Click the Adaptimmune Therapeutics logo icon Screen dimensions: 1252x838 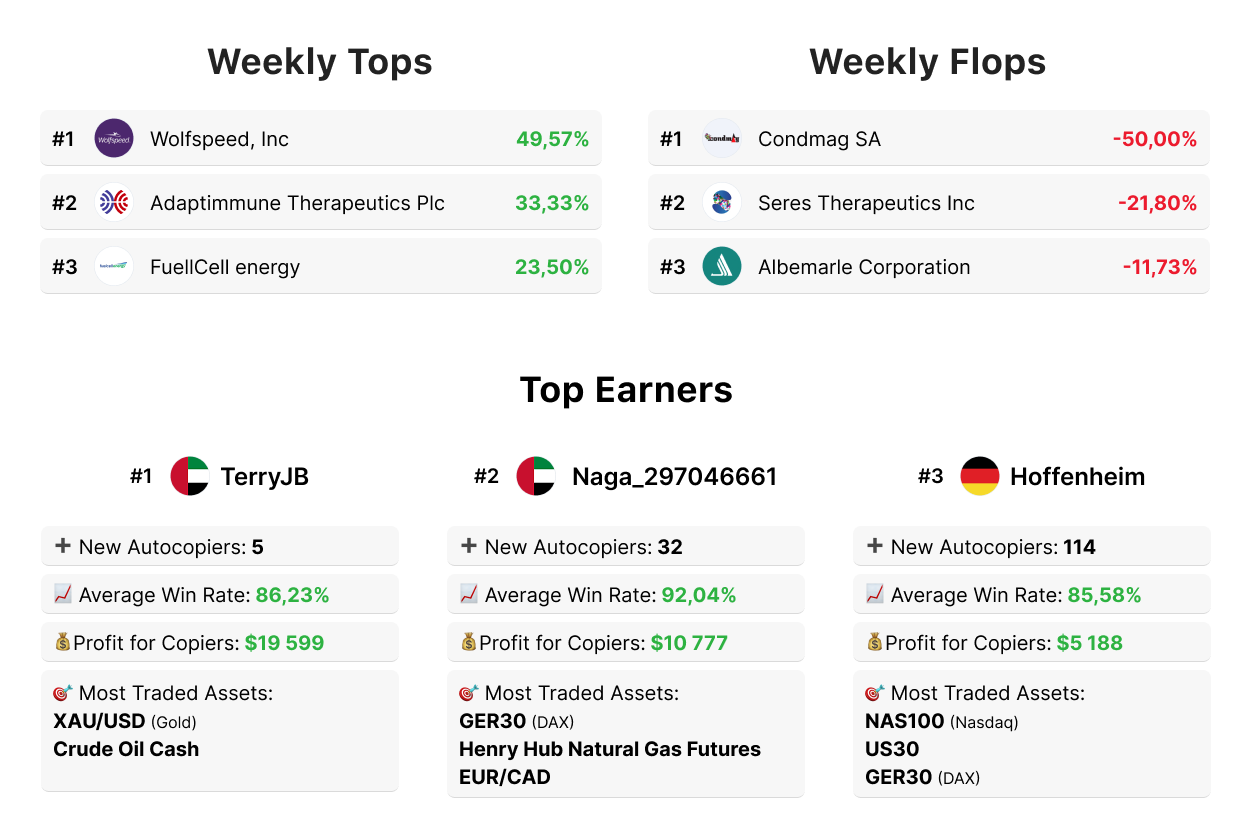click(x=114, y=203)
